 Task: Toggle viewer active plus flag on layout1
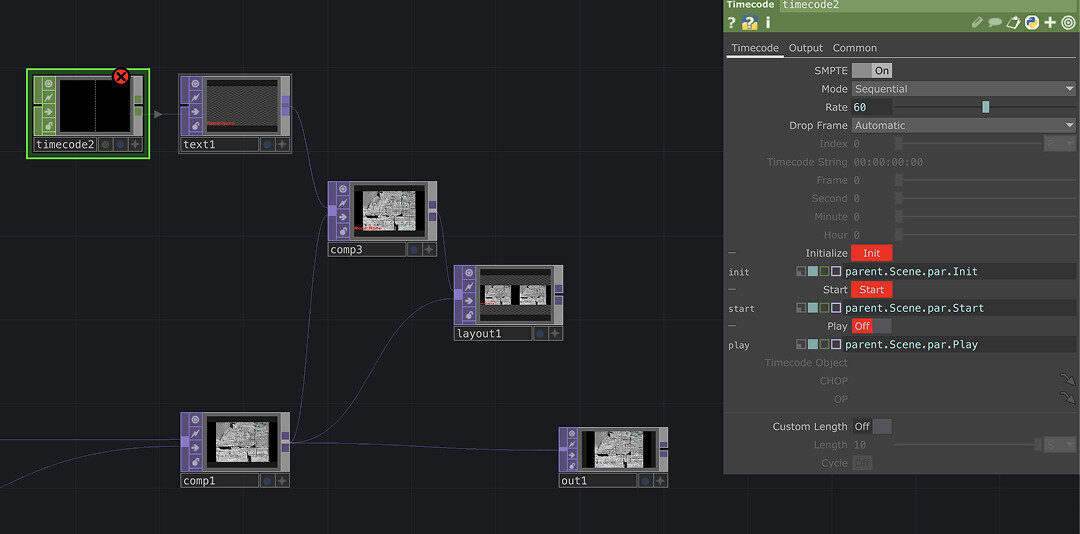click(x=554, y=334)
